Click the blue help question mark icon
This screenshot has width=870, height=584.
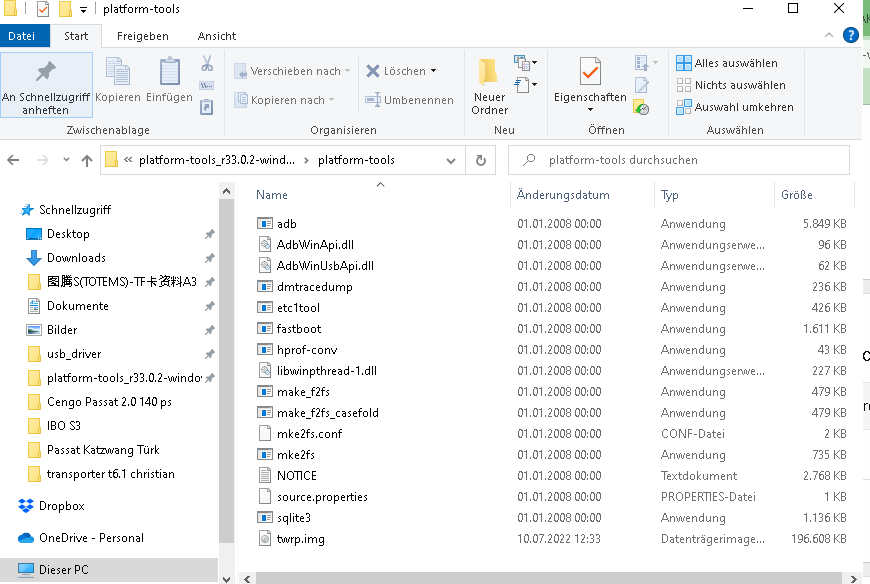[851, 35]
